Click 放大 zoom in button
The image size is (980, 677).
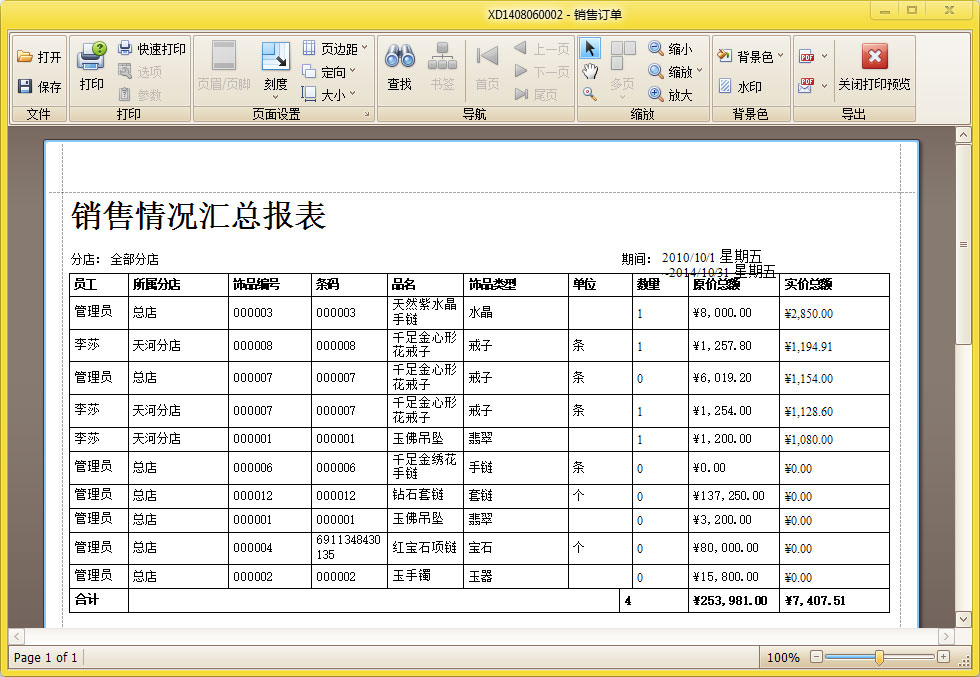tap(671, 95)
